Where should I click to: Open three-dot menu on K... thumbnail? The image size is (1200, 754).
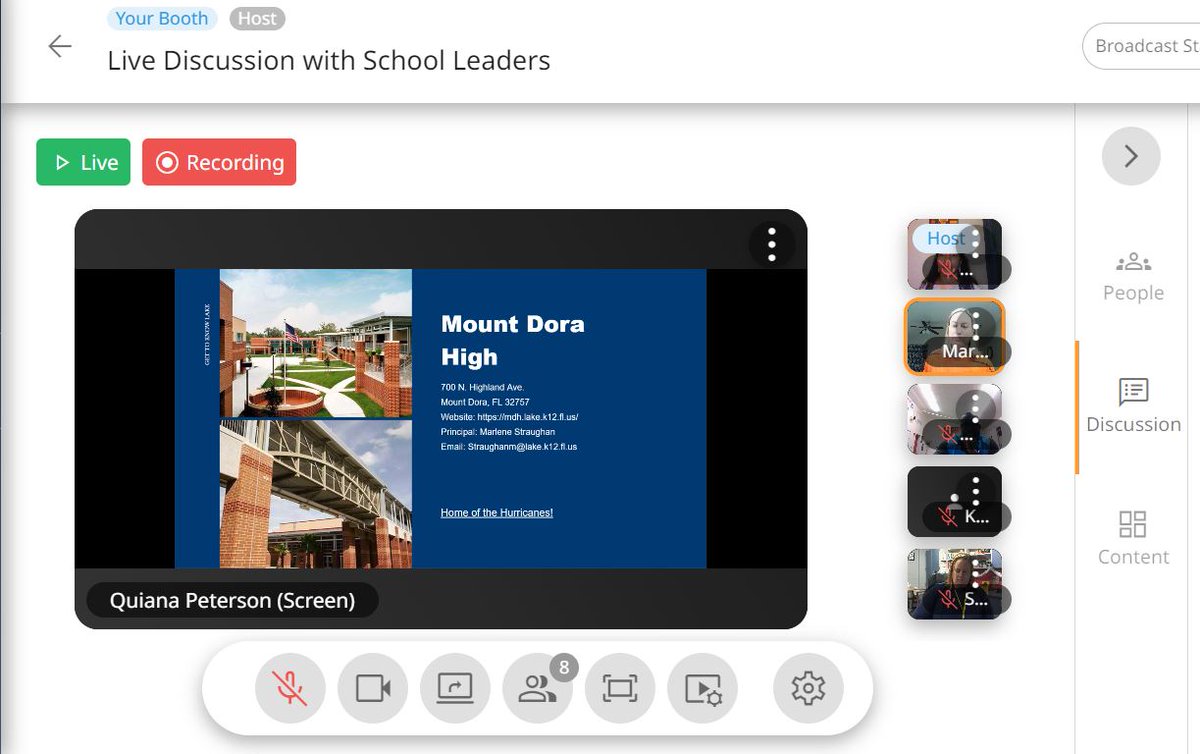coord(975,489)
